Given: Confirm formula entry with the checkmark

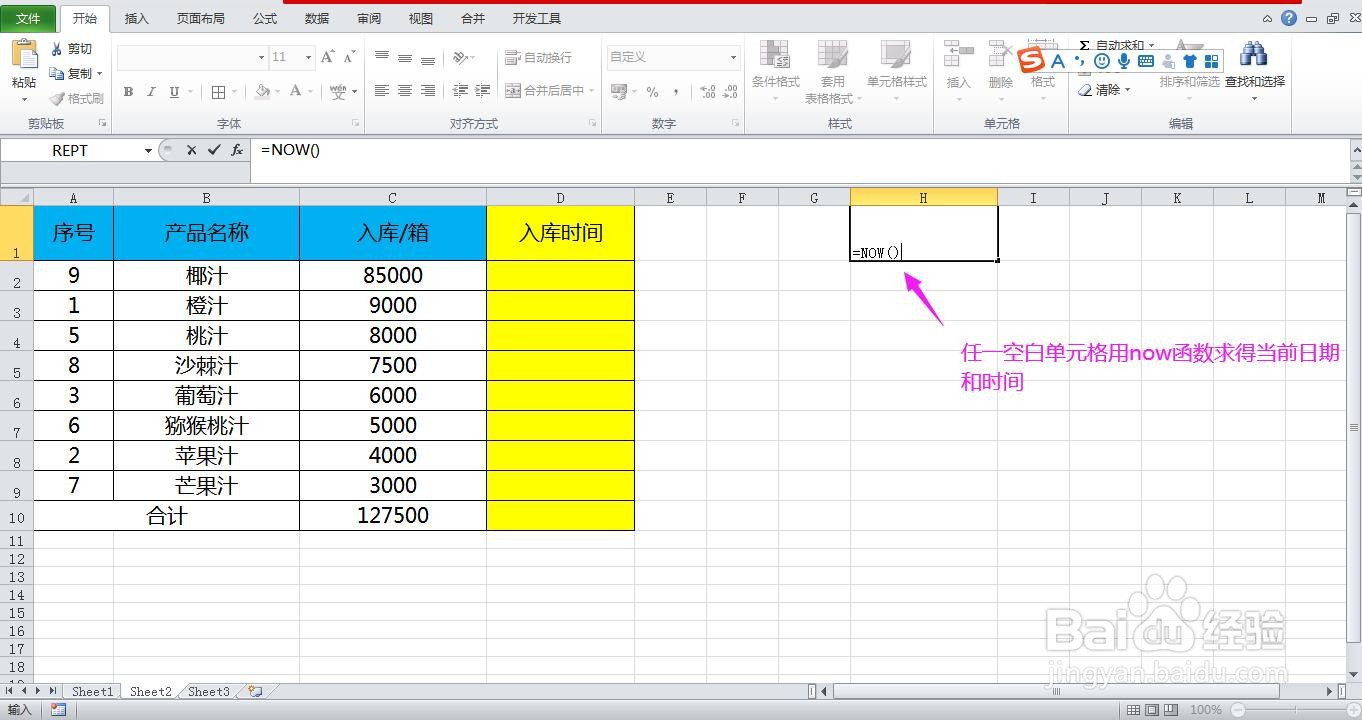Looking at the screenshot, I should pyautogui.click(x=214, y=150).
